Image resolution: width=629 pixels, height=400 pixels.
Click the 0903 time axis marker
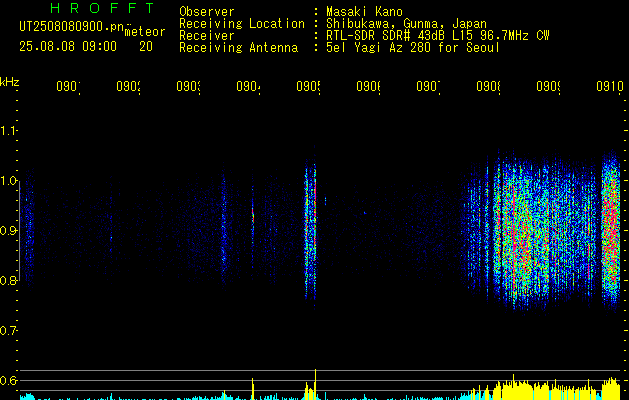(x=189, y=86)
